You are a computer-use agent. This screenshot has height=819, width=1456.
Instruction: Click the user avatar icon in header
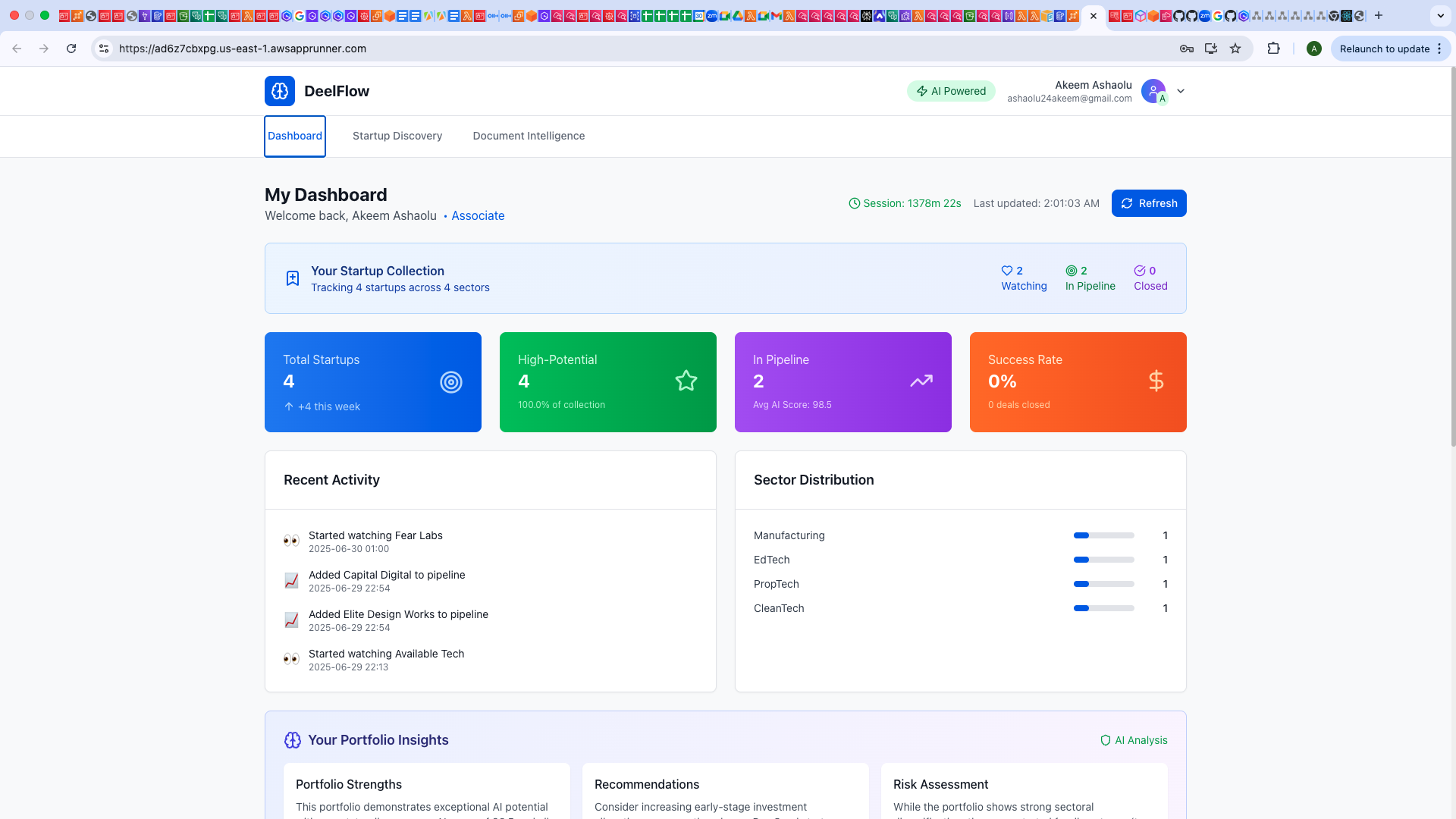tap(1153, 91)
